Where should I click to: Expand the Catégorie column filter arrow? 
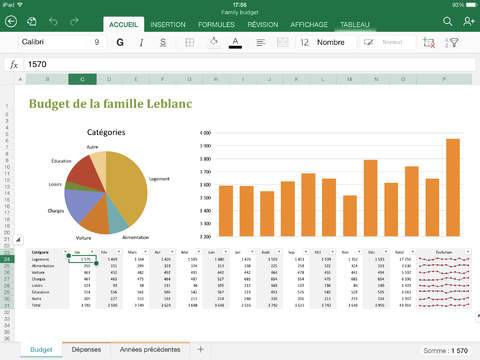tap(66, 252)
